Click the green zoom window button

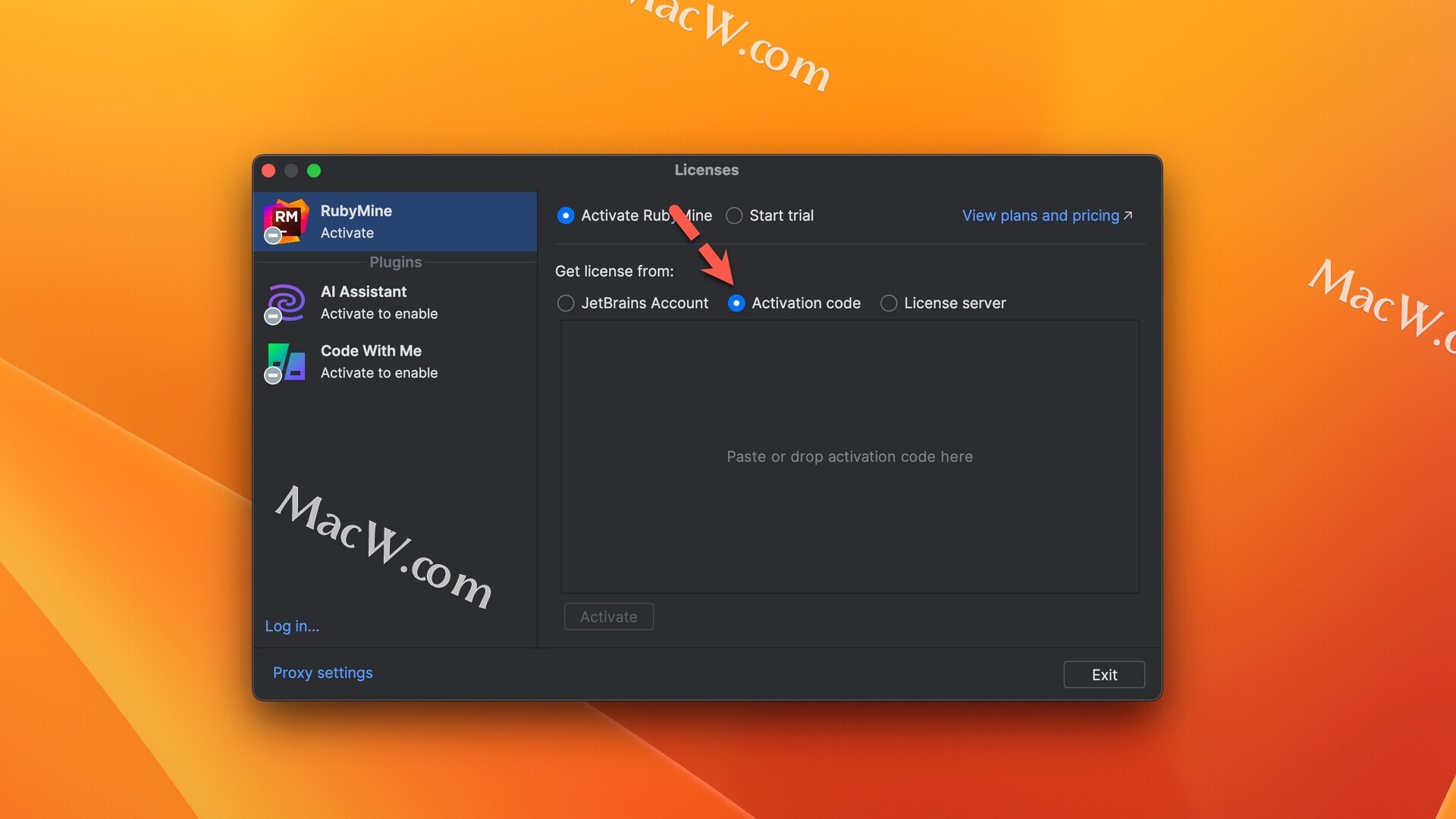pos(314,171)
